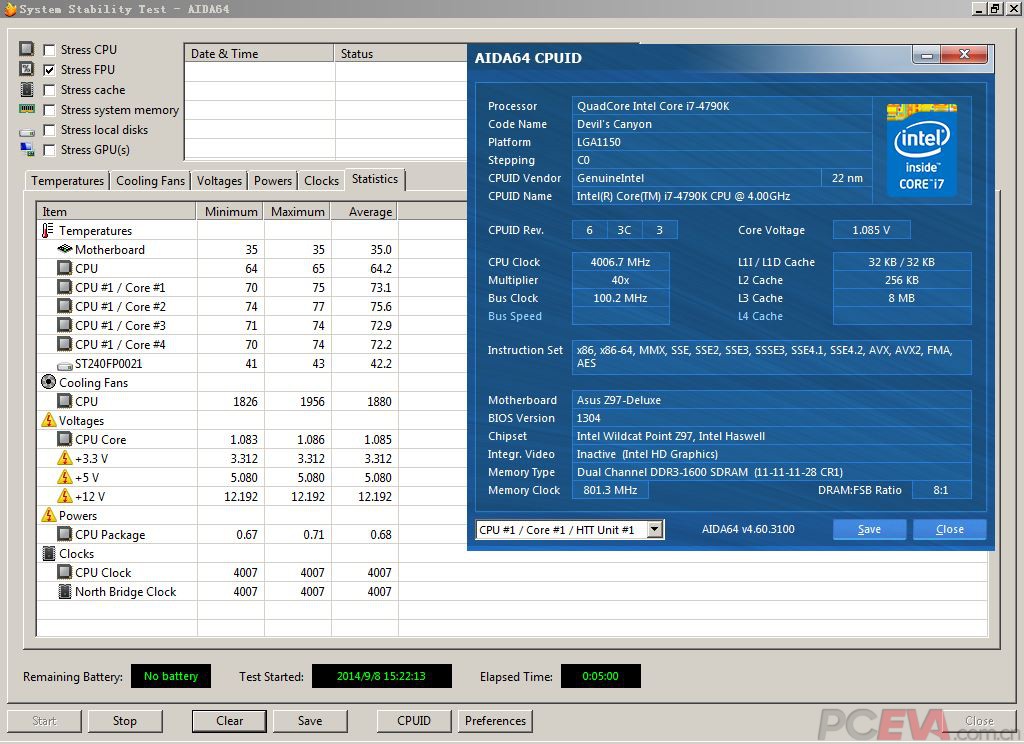
Task: Click the disk drive icon beside Stress local disks
Action: [x=27, y=132]
